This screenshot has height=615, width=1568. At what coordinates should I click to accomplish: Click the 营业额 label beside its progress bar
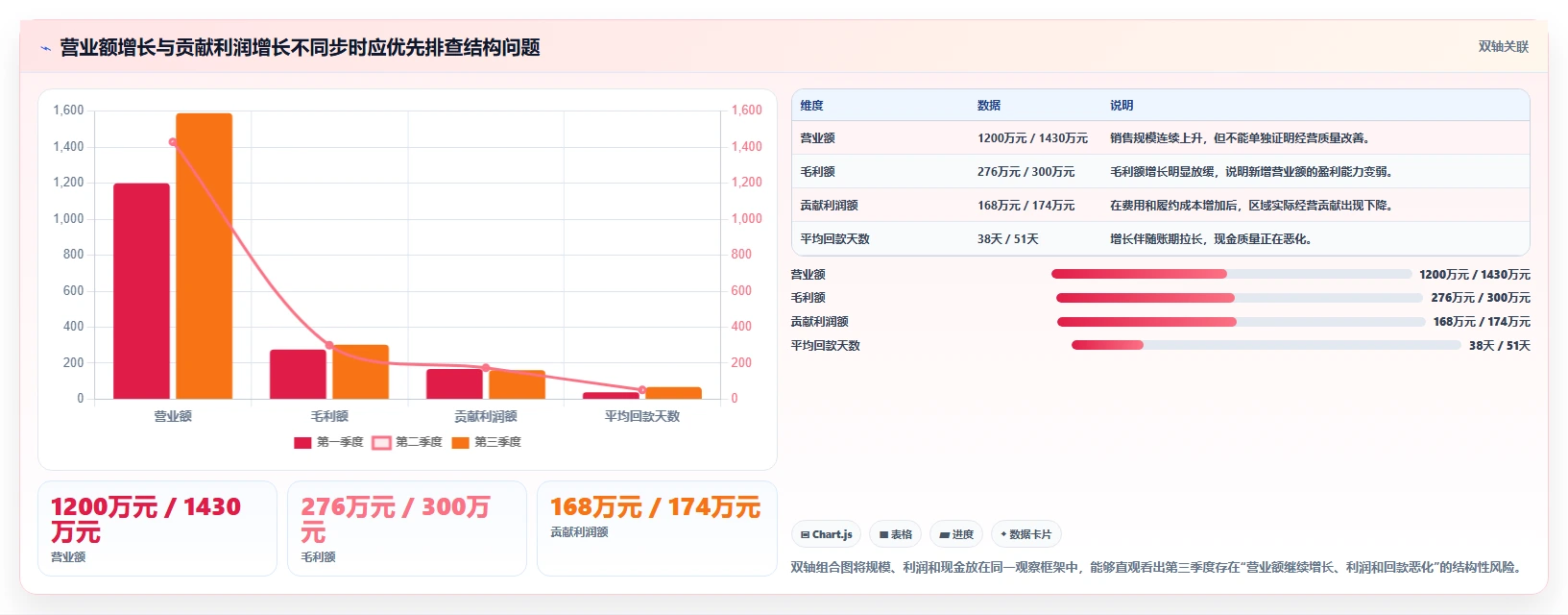coord(808,275)
